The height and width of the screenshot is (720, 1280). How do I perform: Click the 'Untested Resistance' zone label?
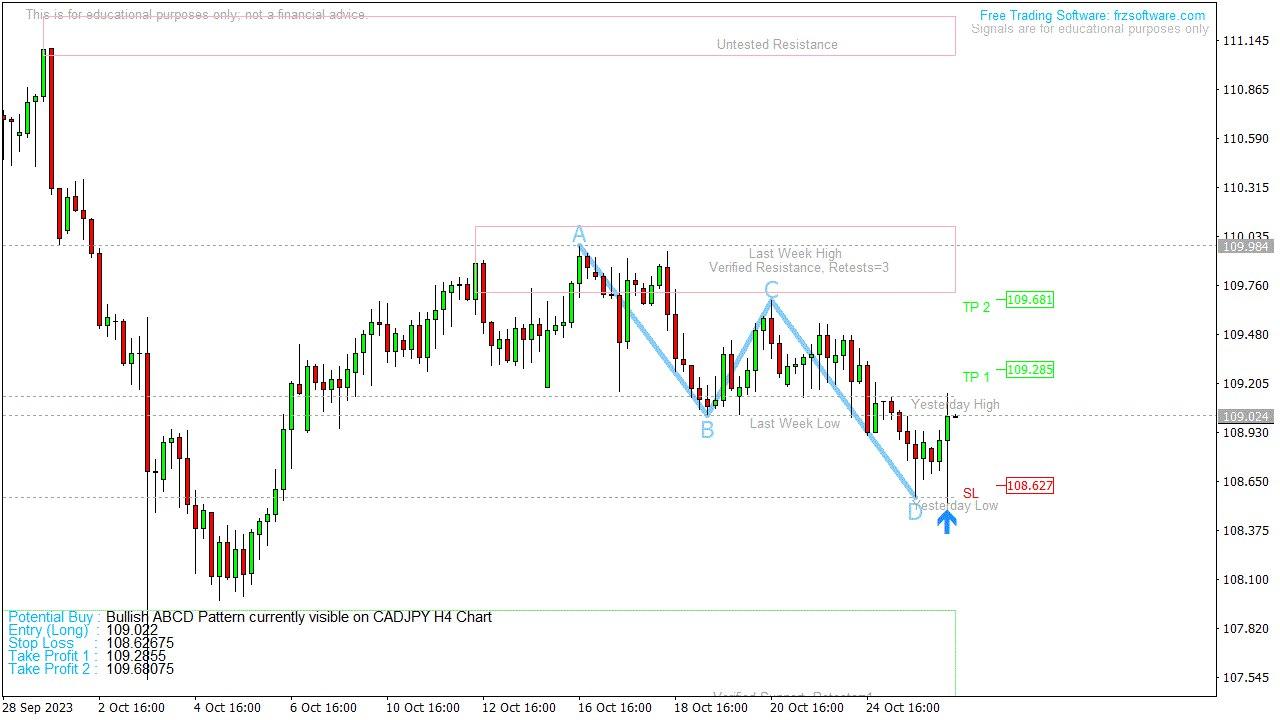777,44
